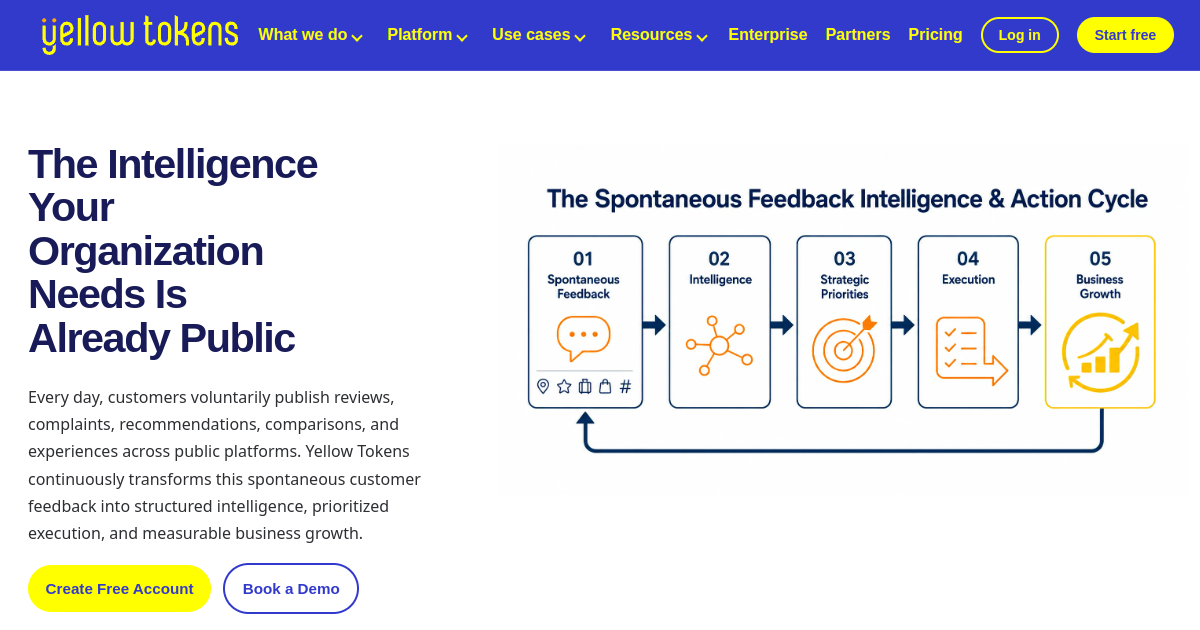Click the Yellow Tokens logo
1200x630 pixels.
coord(140,35)
